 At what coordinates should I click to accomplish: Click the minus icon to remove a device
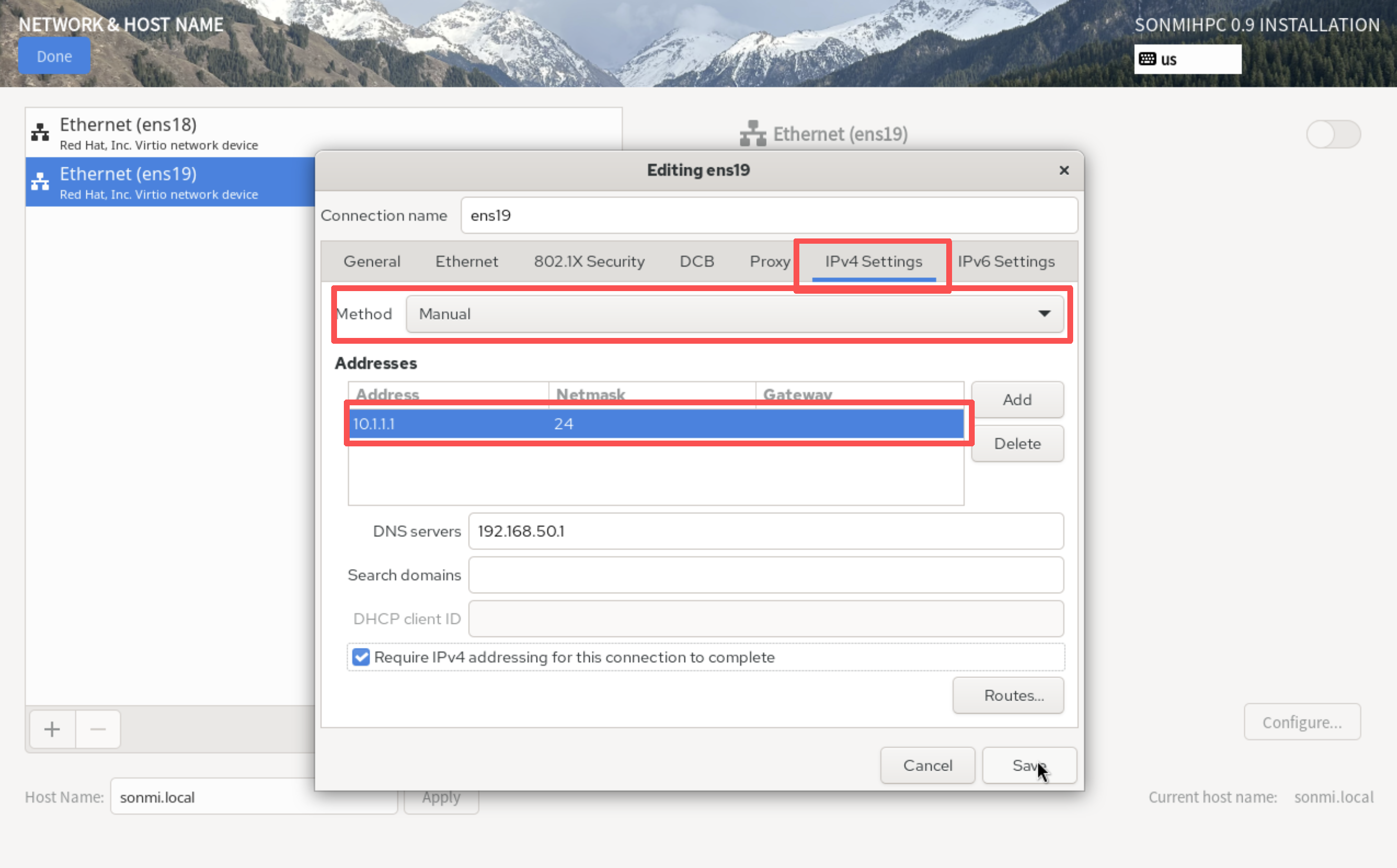(x=98, y=729)
